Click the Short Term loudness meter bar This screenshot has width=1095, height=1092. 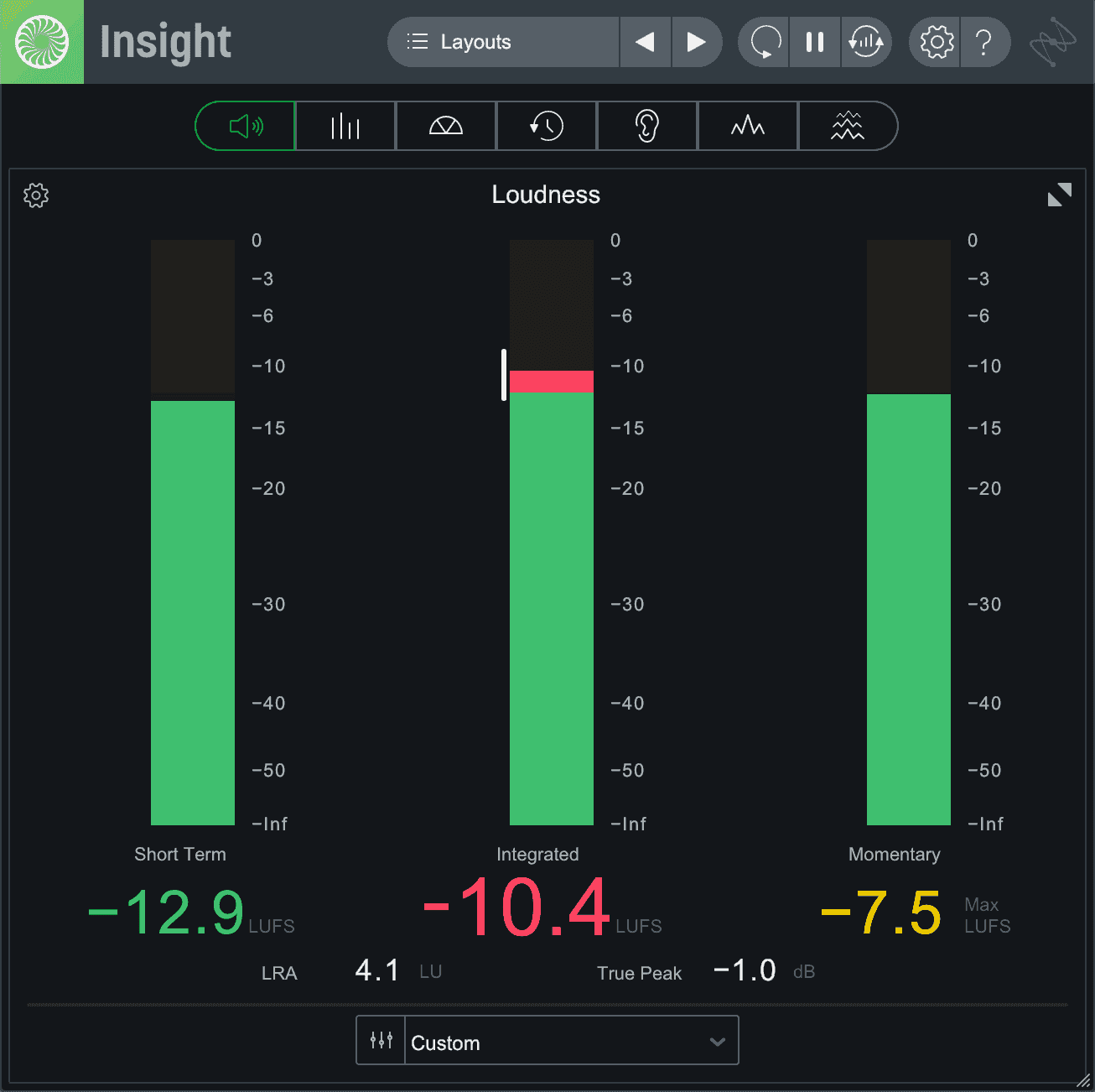click(193, 533)
